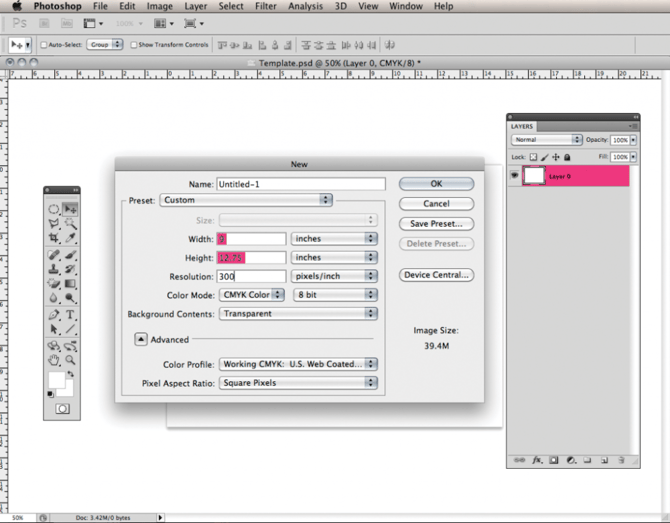Image resolution: width=670 pixels, height=523 pixels.
Task: Reset default foreground and background colors
Action: coord(50,394)
